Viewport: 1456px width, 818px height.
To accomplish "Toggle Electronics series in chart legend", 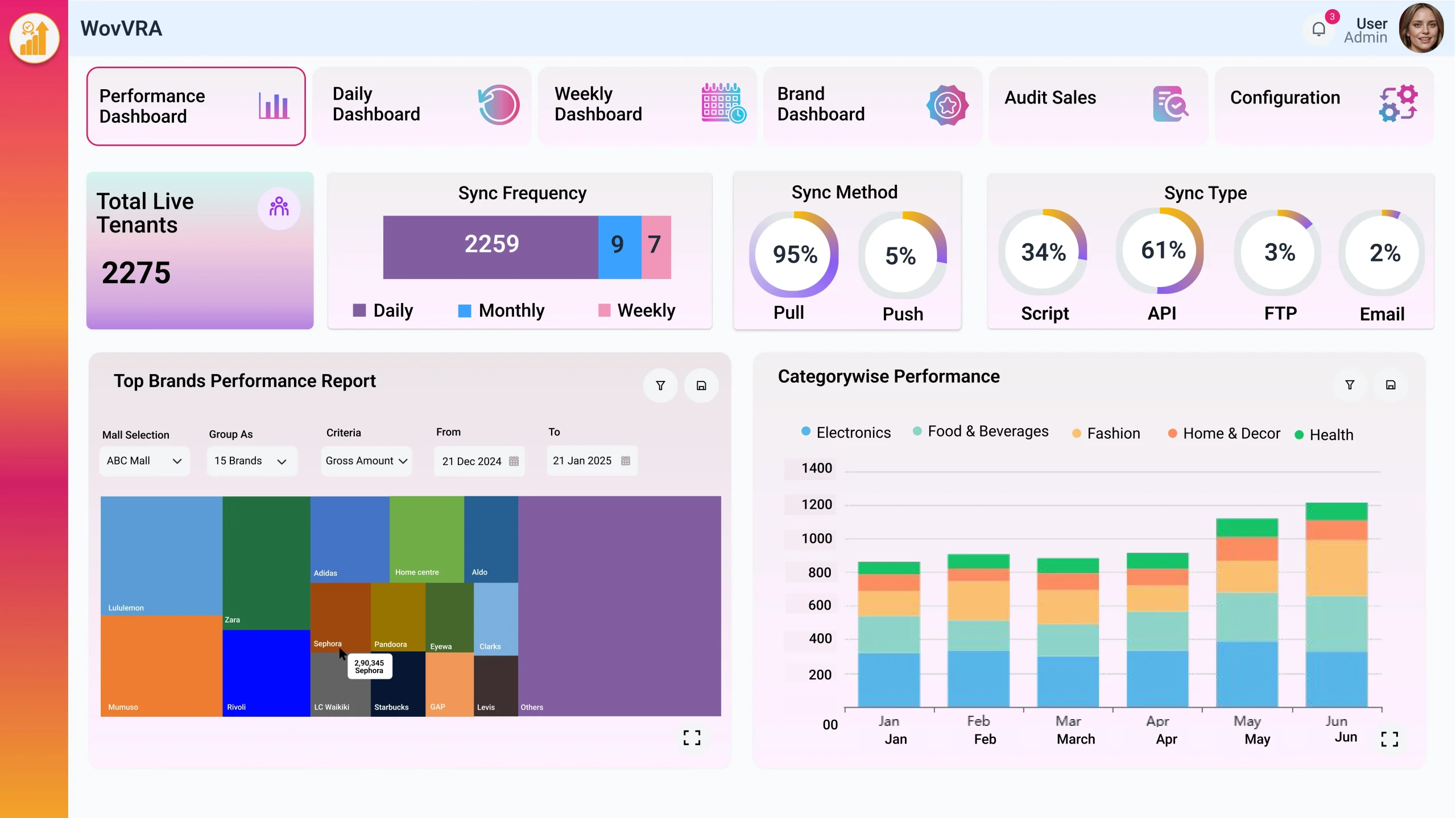I will tap(846, 433).
